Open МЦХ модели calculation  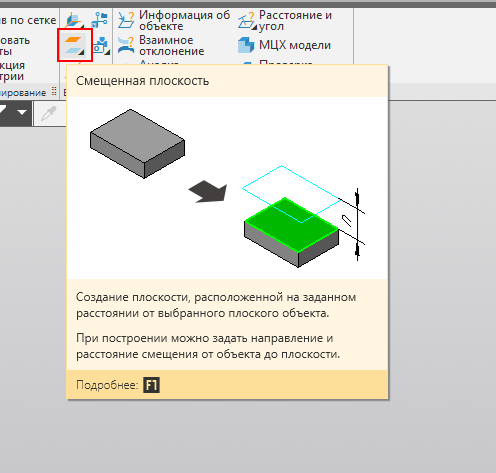284,45
